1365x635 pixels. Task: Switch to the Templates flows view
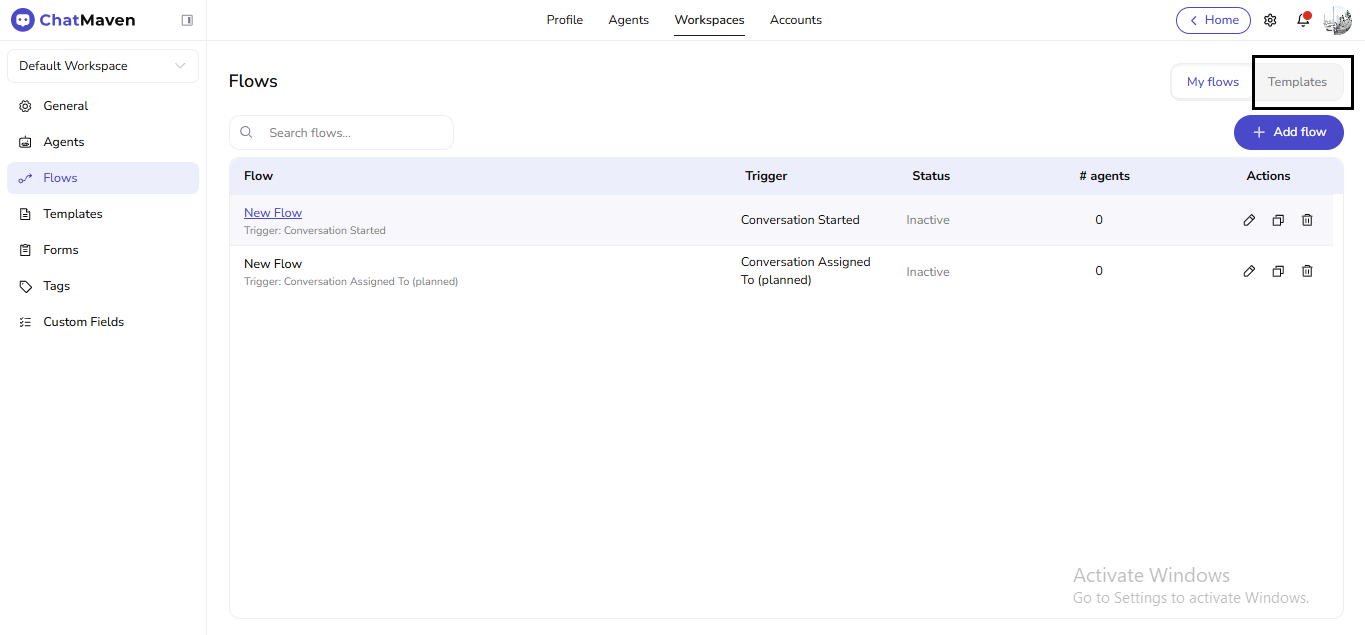click(1298, 82)
